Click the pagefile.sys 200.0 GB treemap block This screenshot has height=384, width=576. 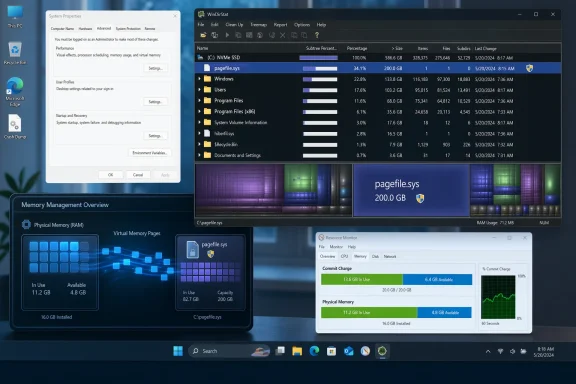(x=411, y=190)
